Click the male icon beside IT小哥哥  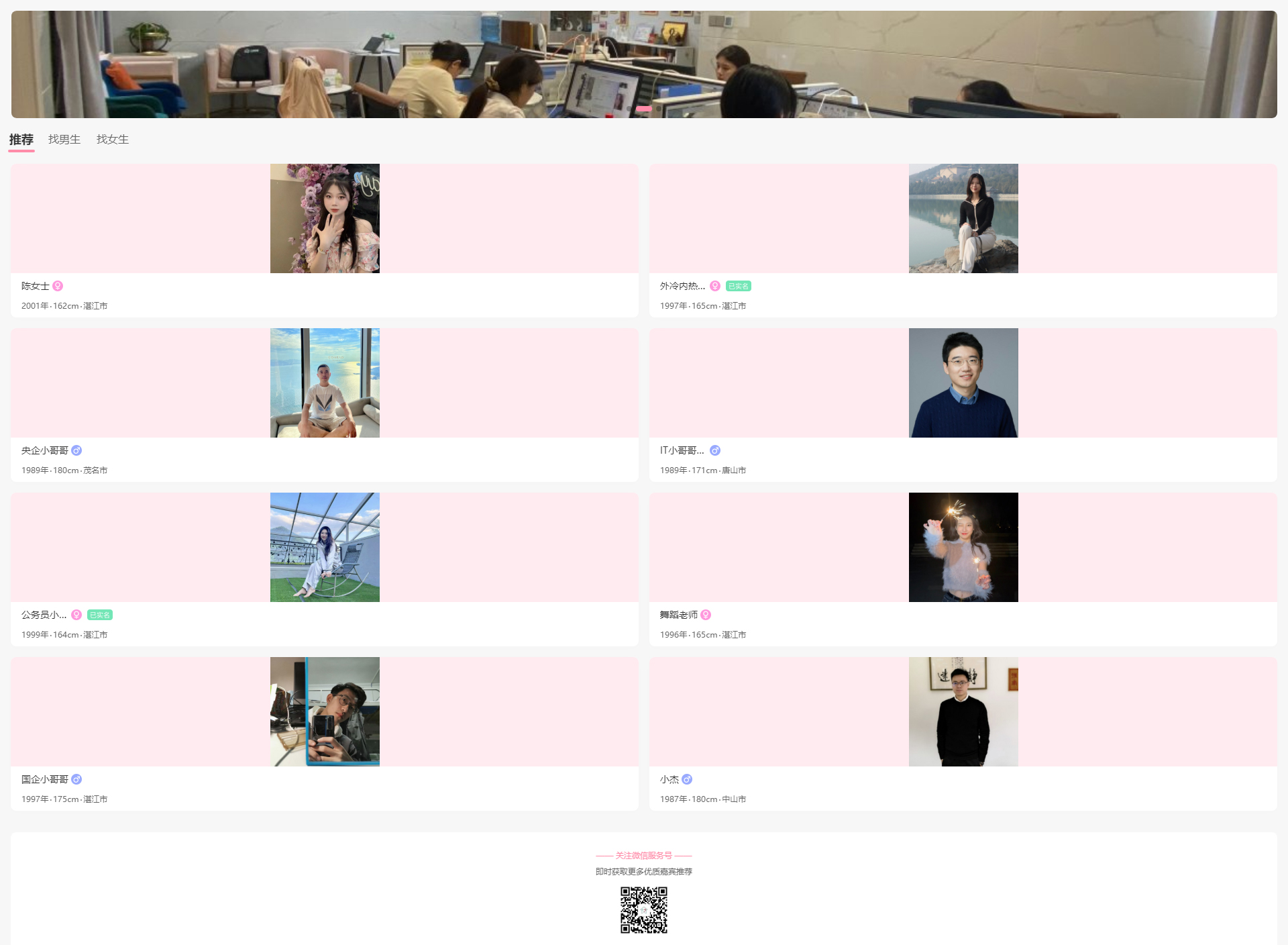(715, 450)
